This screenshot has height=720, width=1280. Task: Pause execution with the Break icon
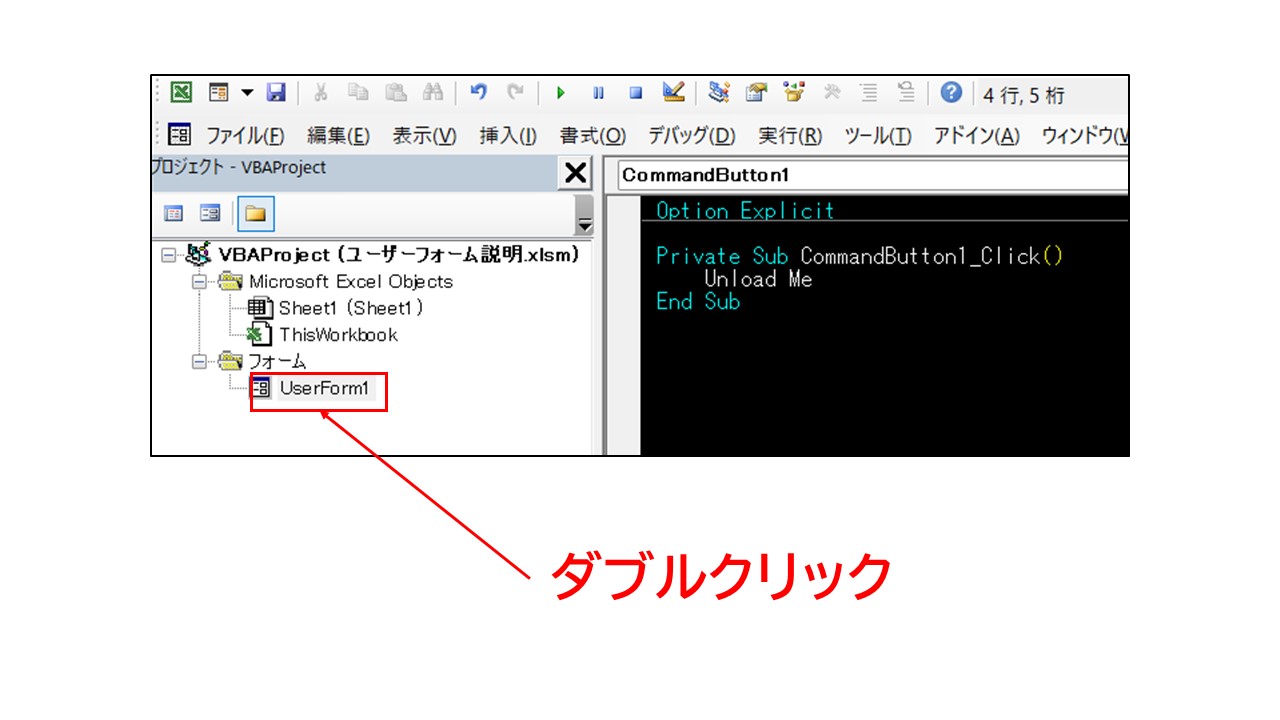598,93
